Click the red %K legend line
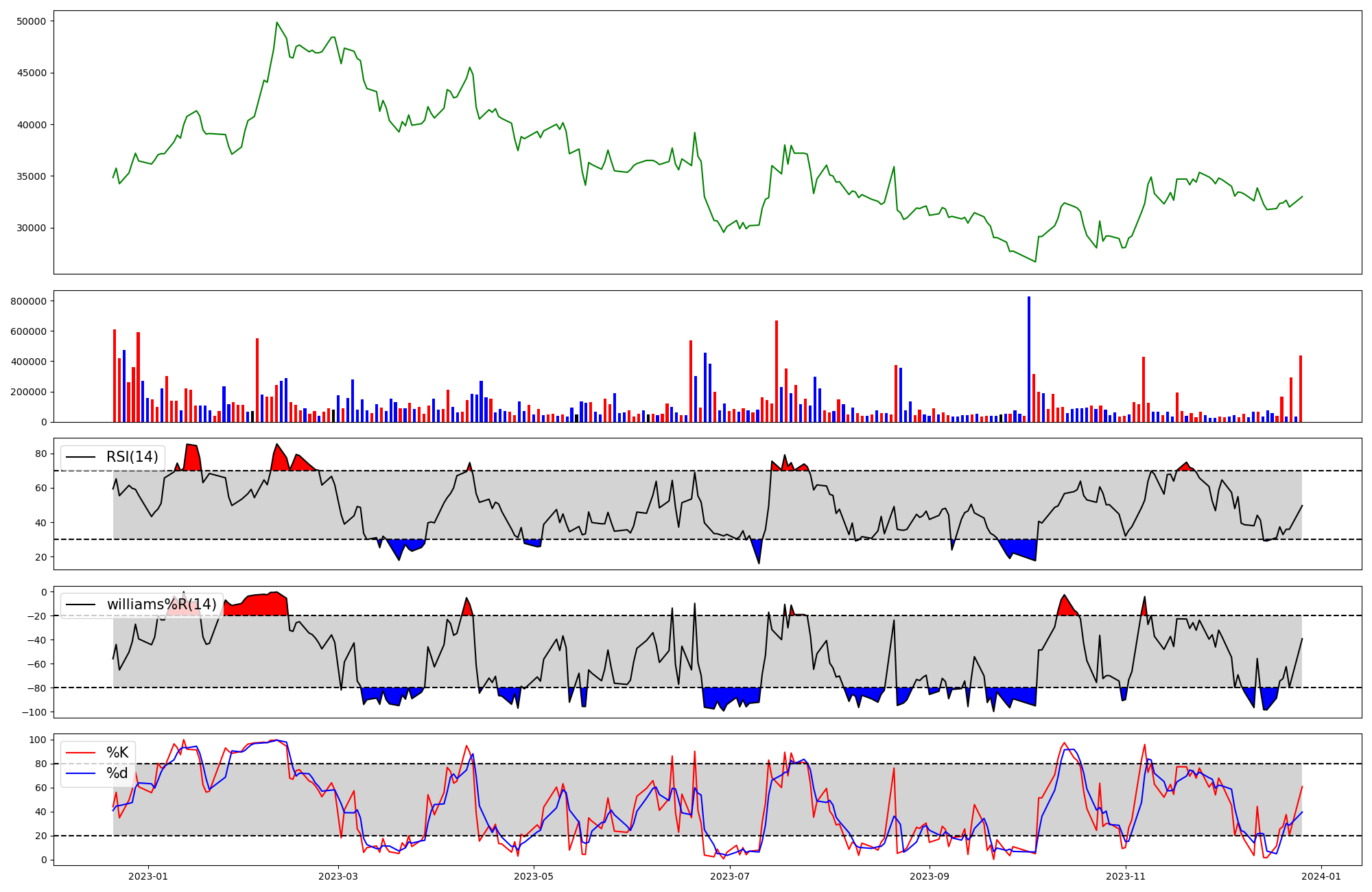The height and width of the screenshot is (892, 1372). (x=80, y=753)
